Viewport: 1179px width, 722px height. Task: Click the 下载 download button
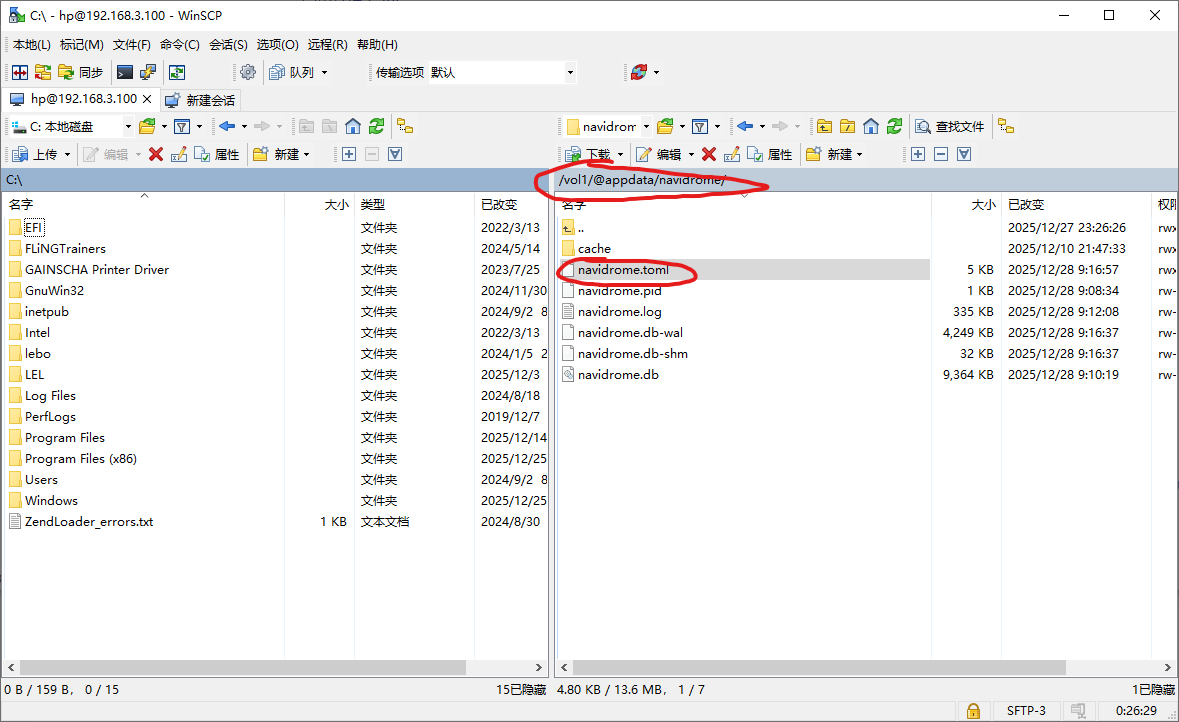(x=589, y=154)
